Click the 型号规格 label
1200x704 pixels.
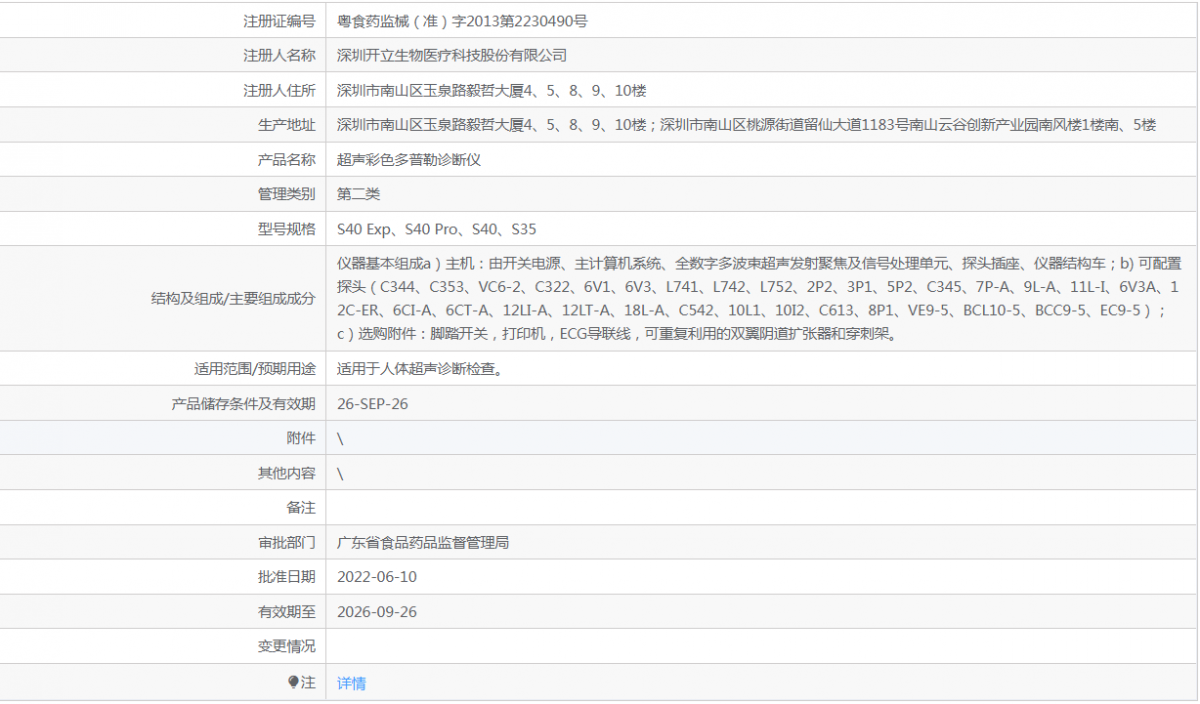pos(286,229)
